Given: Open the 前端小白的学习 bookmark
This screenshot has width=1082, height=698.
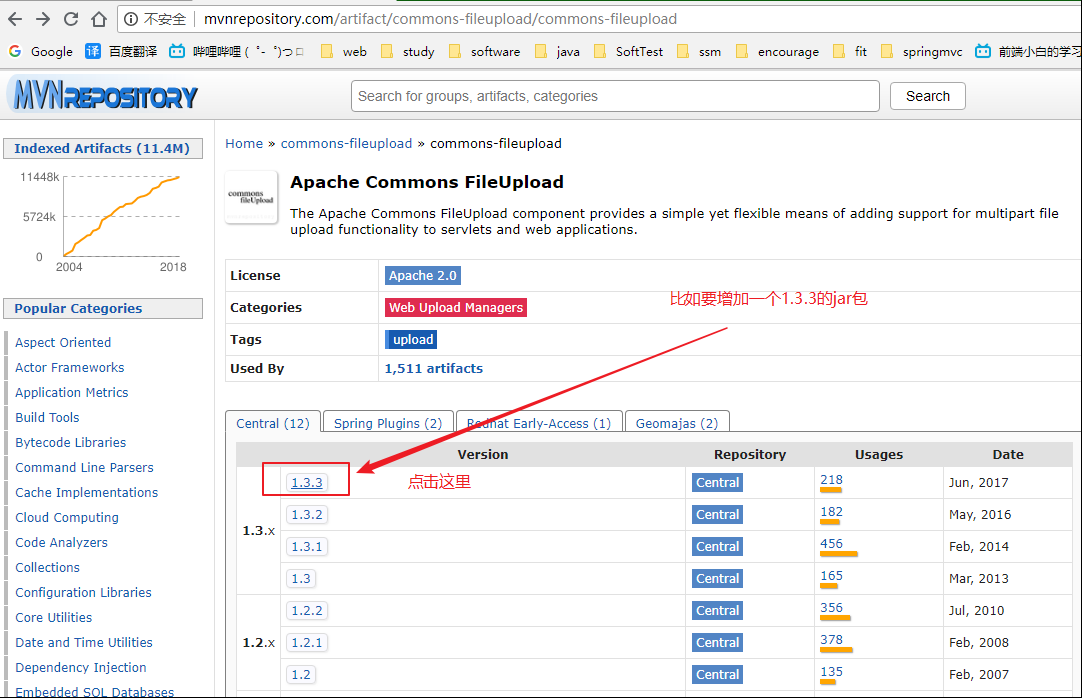Looking at the screenshot, I should (1028, 52).
